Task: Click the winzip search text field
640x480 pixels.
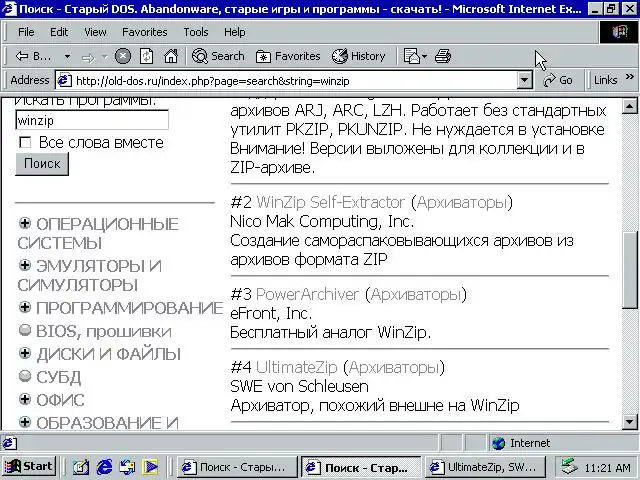Action: pyautogui.click(x=92, y=121)
